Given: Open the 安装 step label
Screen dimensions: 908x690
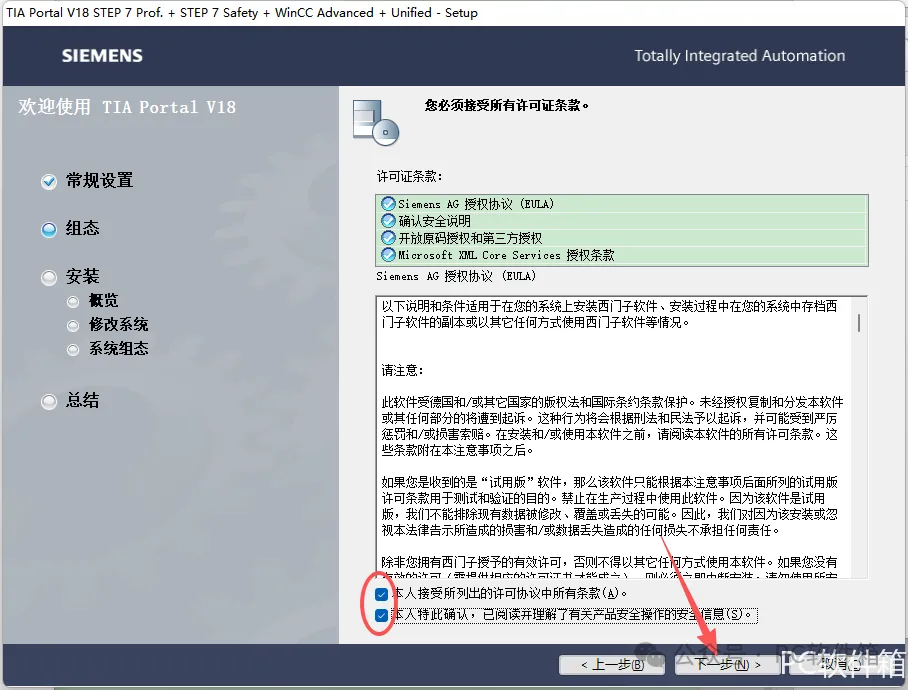Looking at the screenshot, I should (82, 276).
